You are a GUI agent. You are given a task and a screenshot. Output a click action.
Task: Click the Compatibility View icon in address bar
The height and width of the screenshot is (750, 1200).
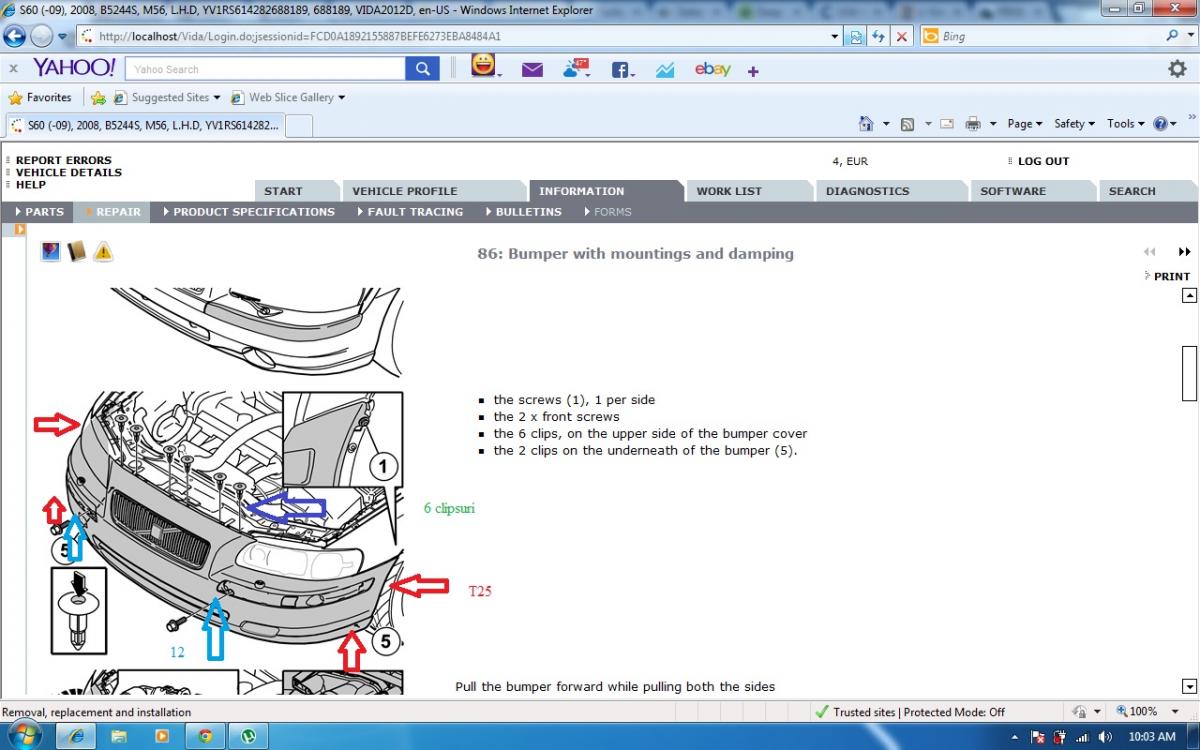coord(857,37)
